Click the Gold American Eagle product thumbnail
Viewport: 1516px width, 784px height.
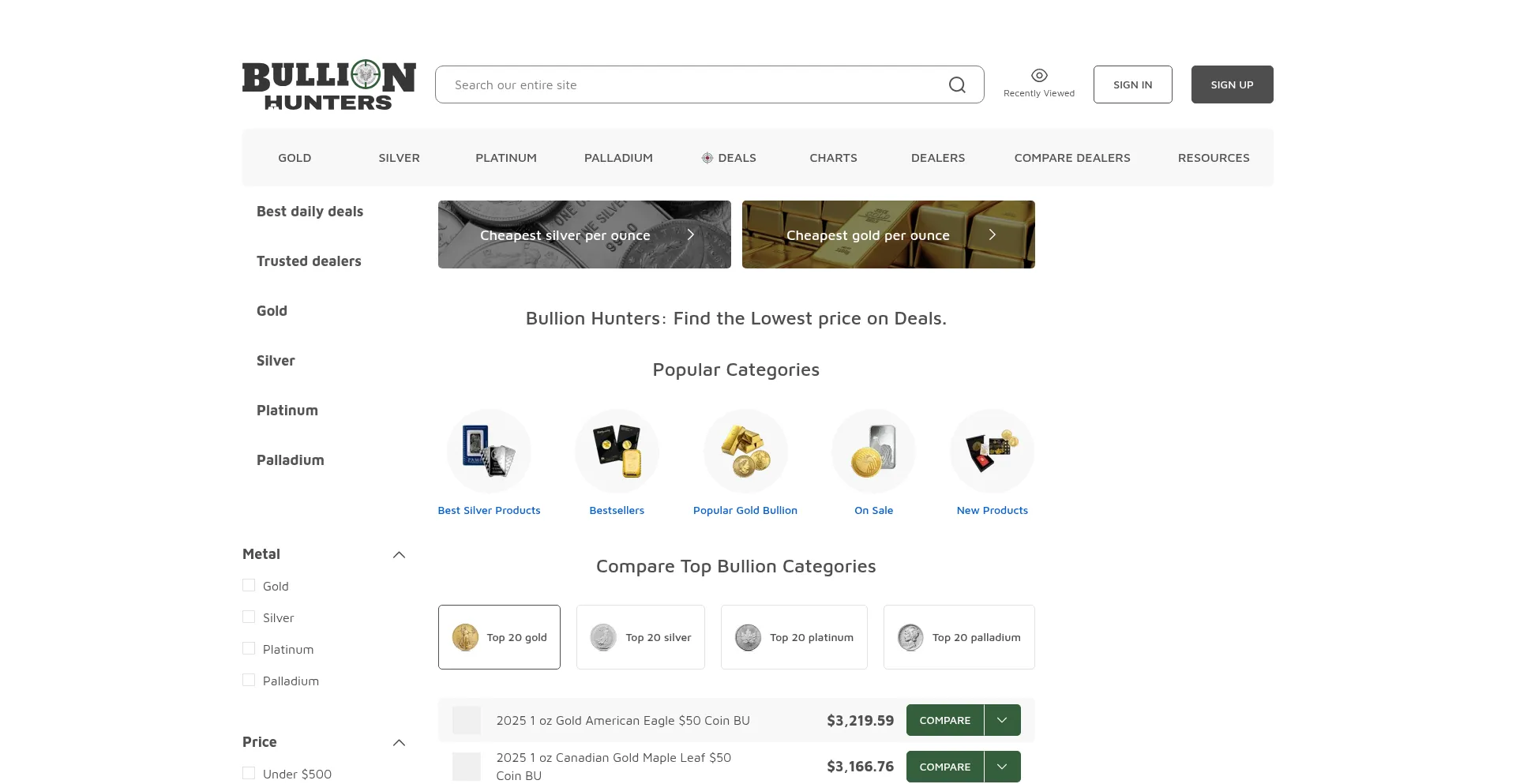coord(467,720)
